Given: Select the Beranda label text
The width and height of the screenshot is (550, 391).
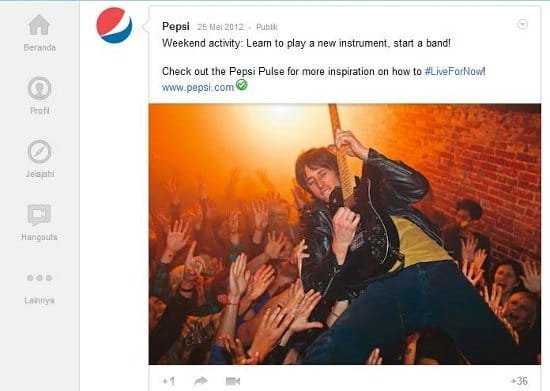Looking at the screenshot, I should (40, 47).
